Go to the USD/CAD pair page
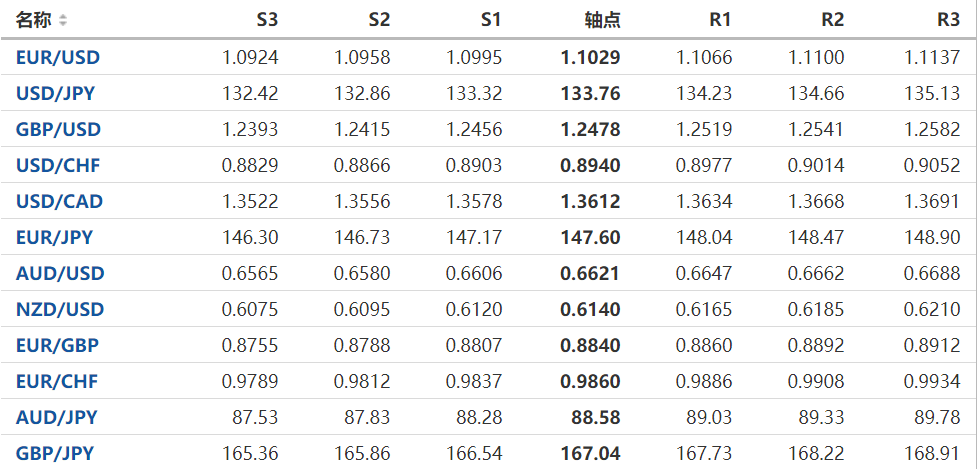The width and height of the screenshot is (978, 469). [59, 201]
